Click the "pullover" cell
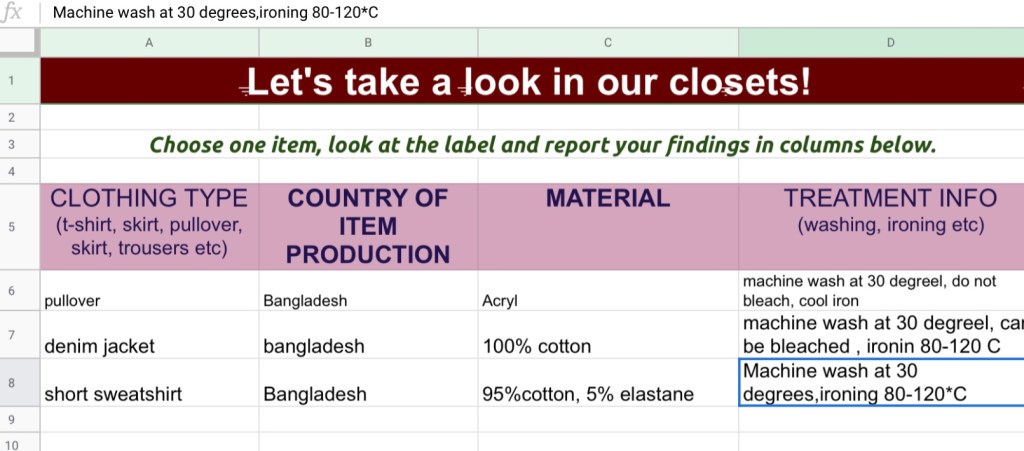This screenshot has height=451, width=1024. 149,299
